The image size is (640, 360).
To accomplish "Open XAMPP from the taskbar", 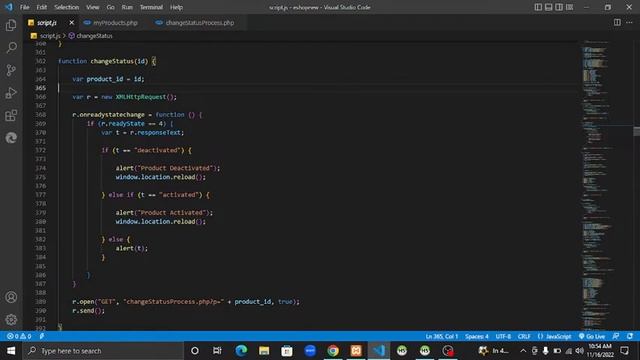I will pos(356,351).
